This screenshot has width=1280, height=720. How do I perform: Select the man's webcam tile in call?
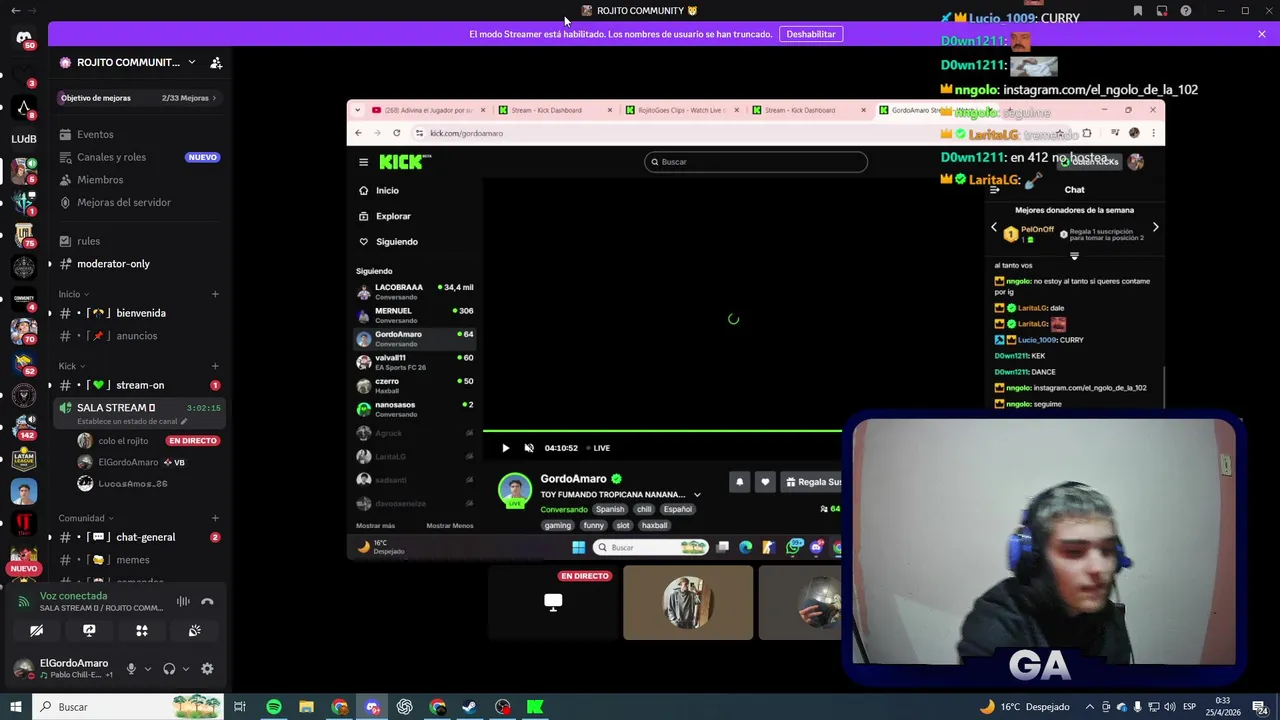point(688,603)
